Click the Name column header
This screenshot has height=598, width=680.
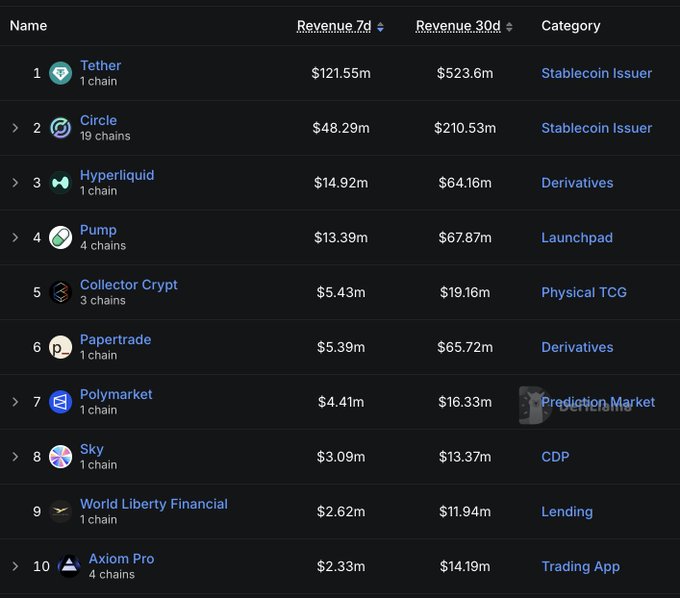tap(28, 26)
